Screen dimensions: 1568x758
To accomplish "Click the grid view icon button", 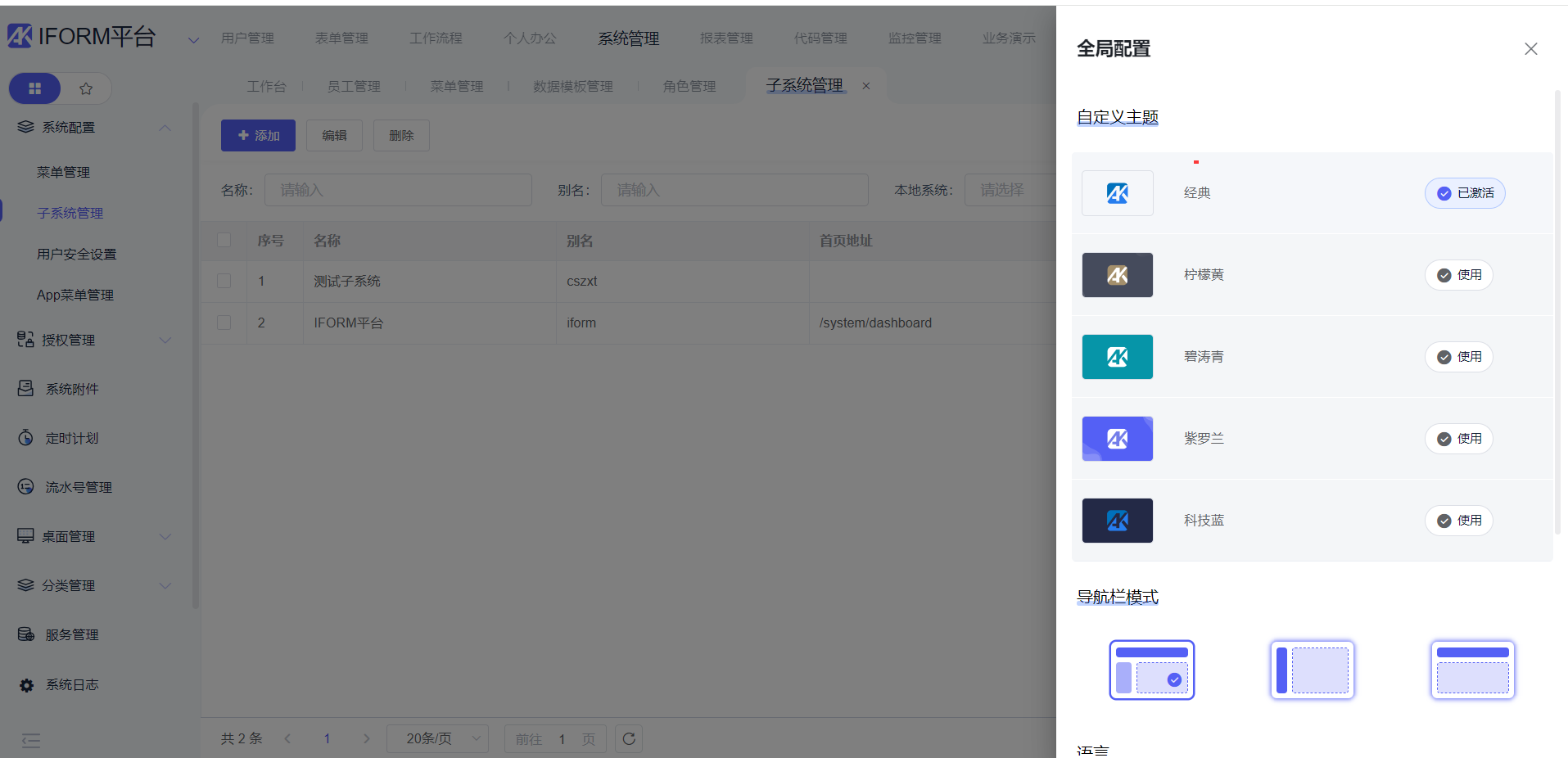I will [34, 88].
